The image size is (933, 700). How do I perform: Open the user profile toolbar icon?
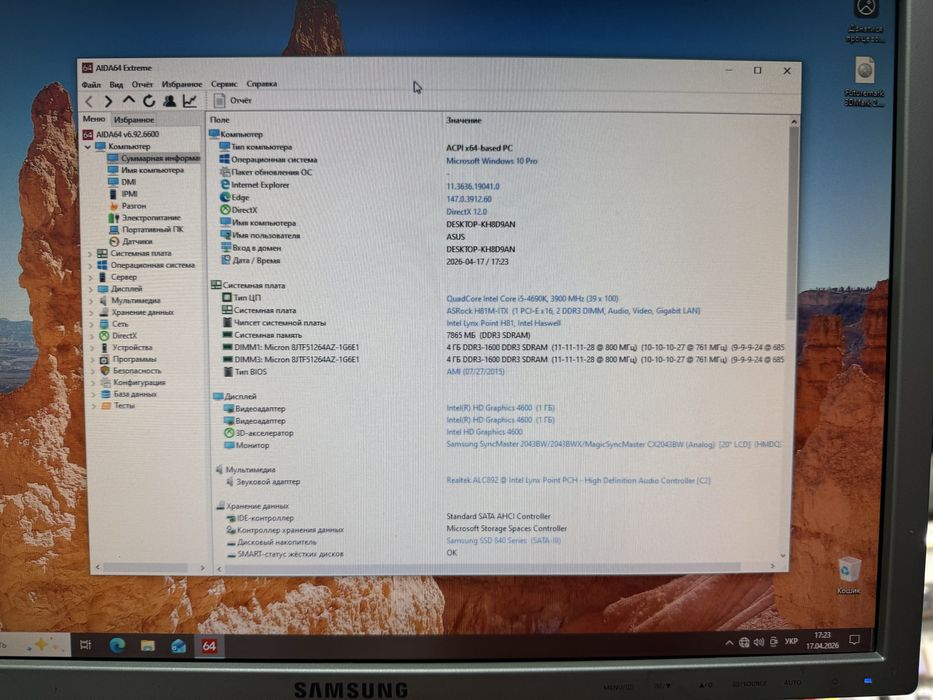[x=170, y=101]
